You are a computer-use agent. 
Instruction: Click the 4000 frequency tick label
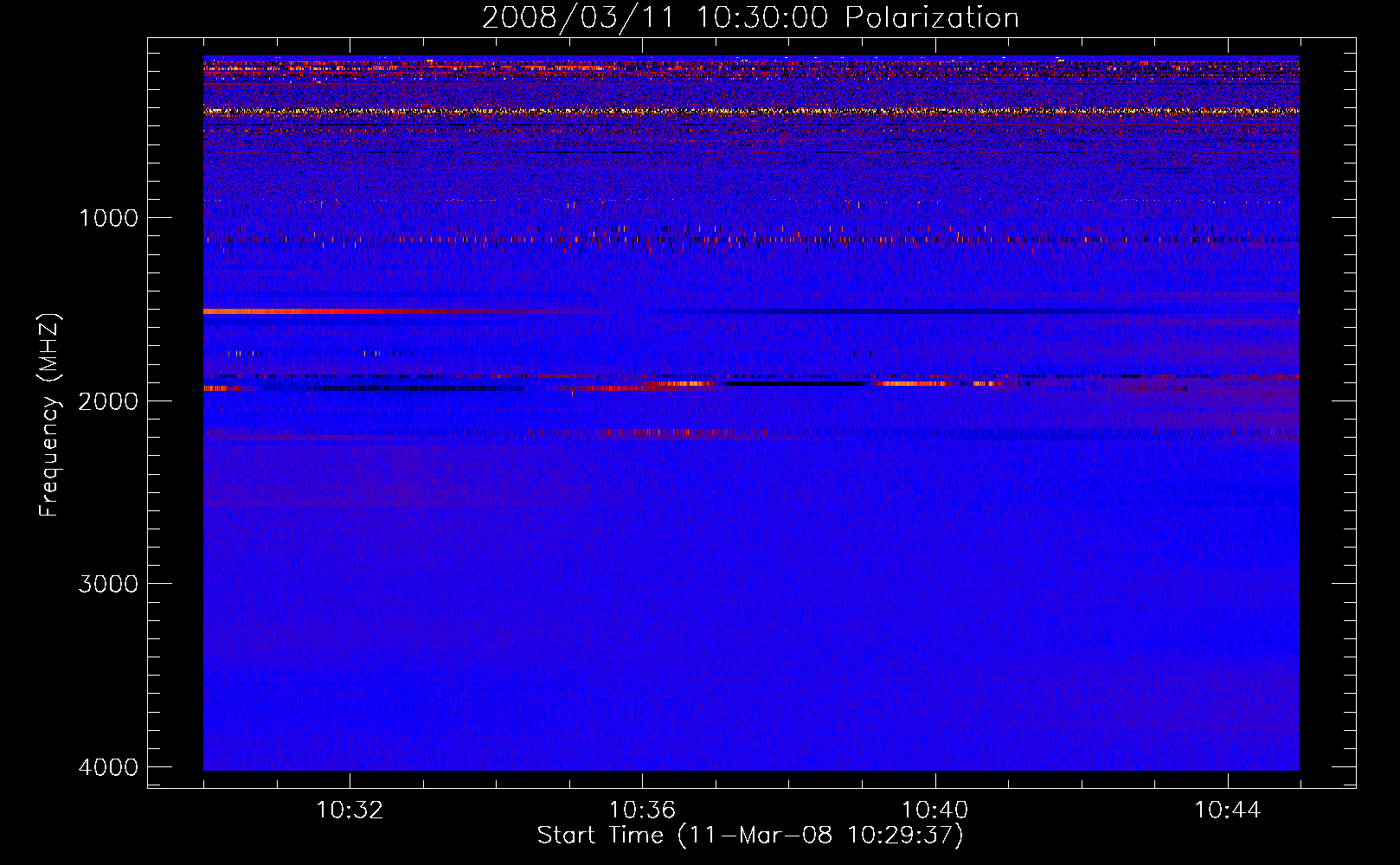tap(108, 767)
